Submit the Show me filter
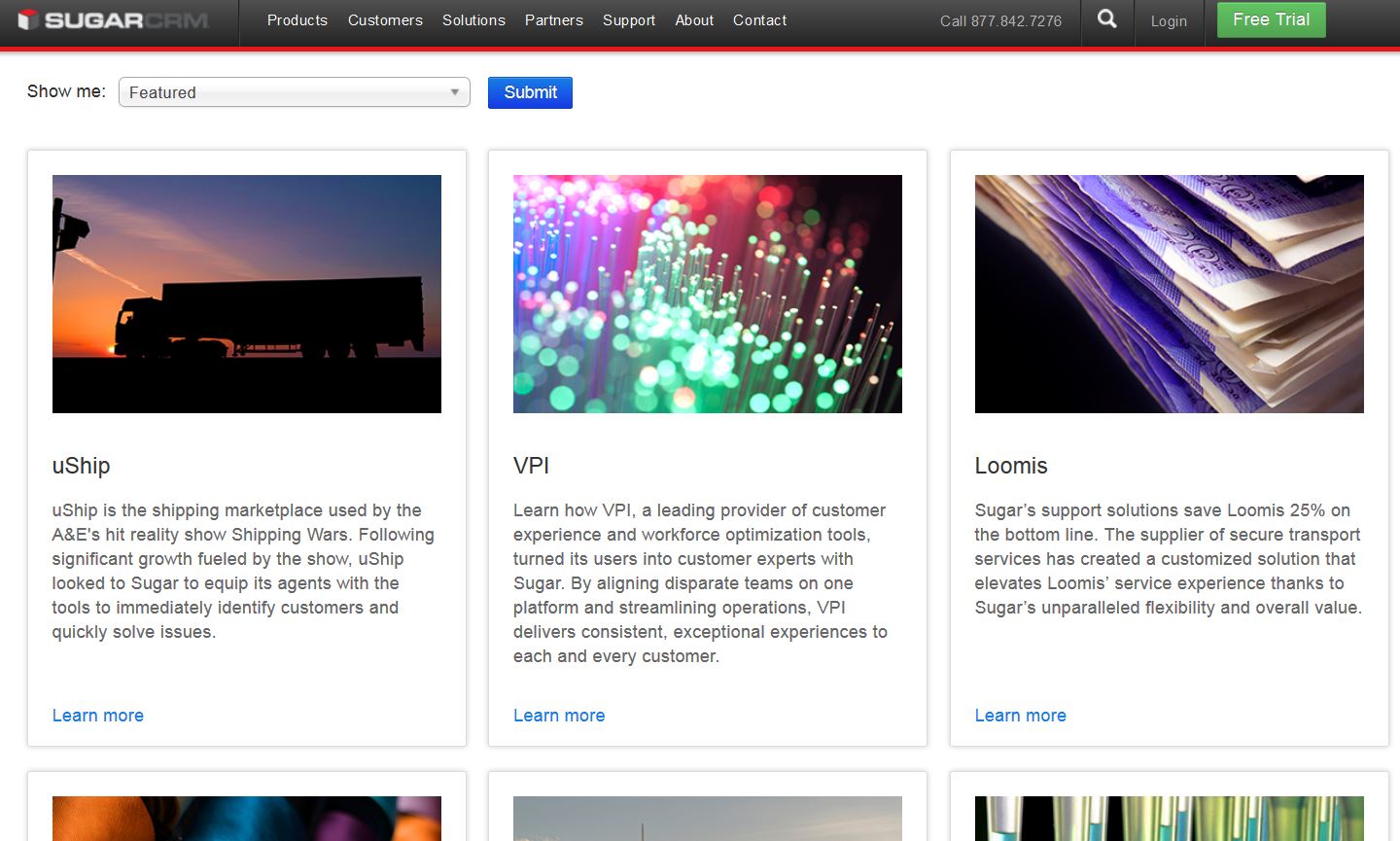Viewport: 1400px width, 841px height. point(530,92)
